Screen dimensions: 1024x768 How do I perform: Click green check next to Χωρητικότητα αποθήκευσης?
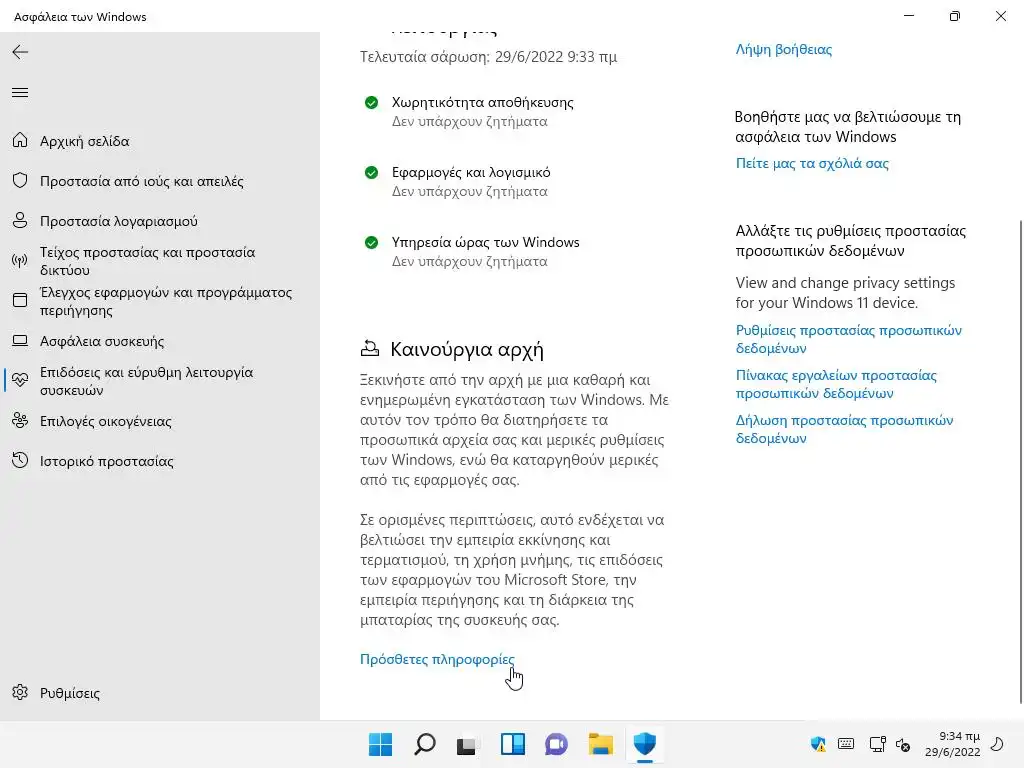371,103
